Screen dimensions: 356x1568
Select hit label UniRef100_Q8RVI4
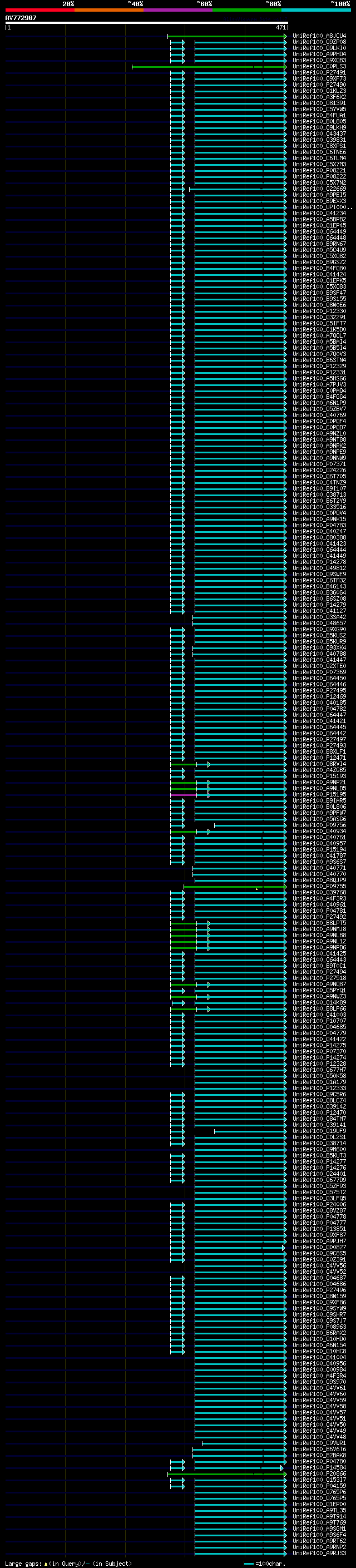pos(319,764)
